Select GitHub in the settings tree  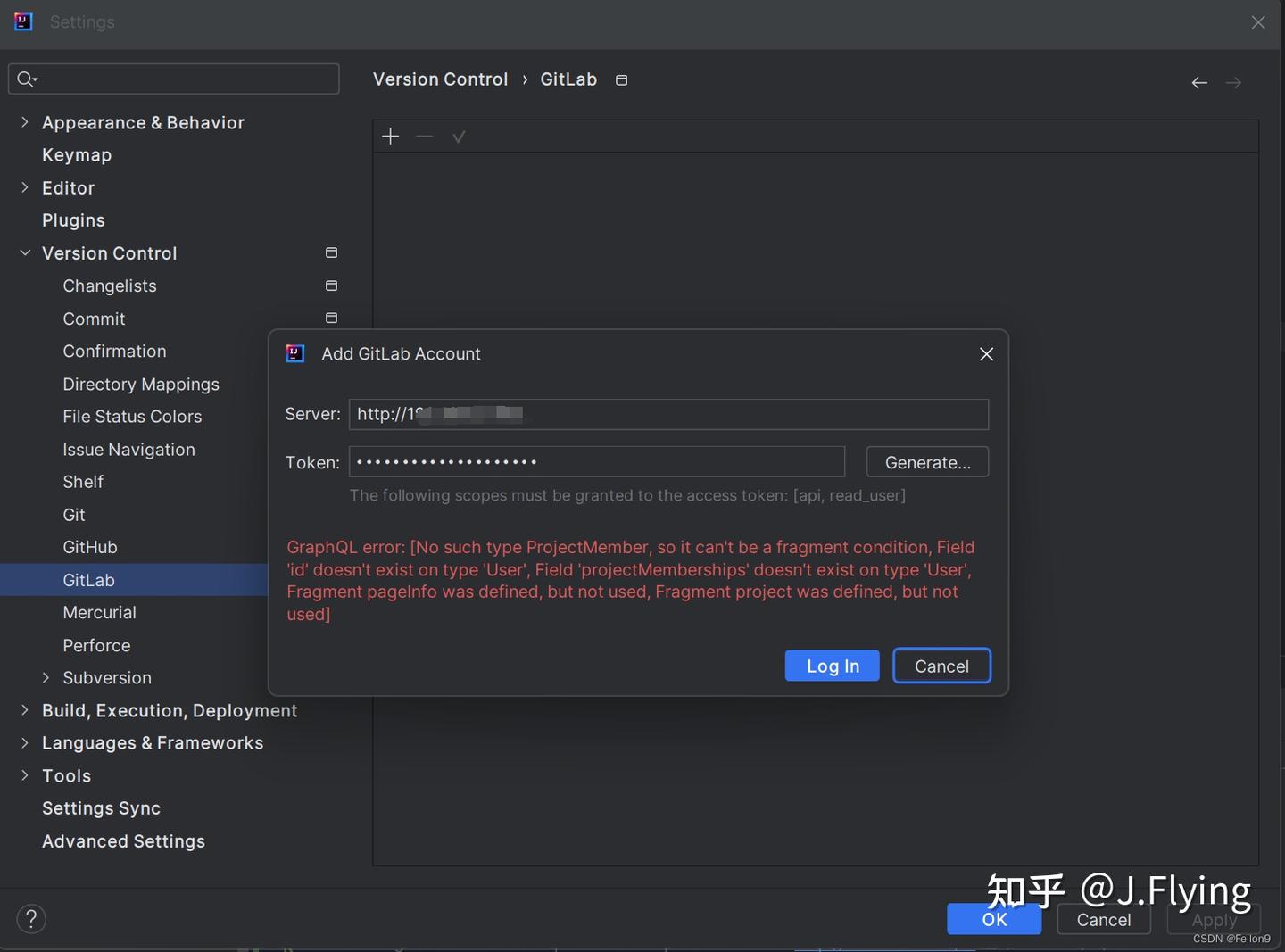90,547
